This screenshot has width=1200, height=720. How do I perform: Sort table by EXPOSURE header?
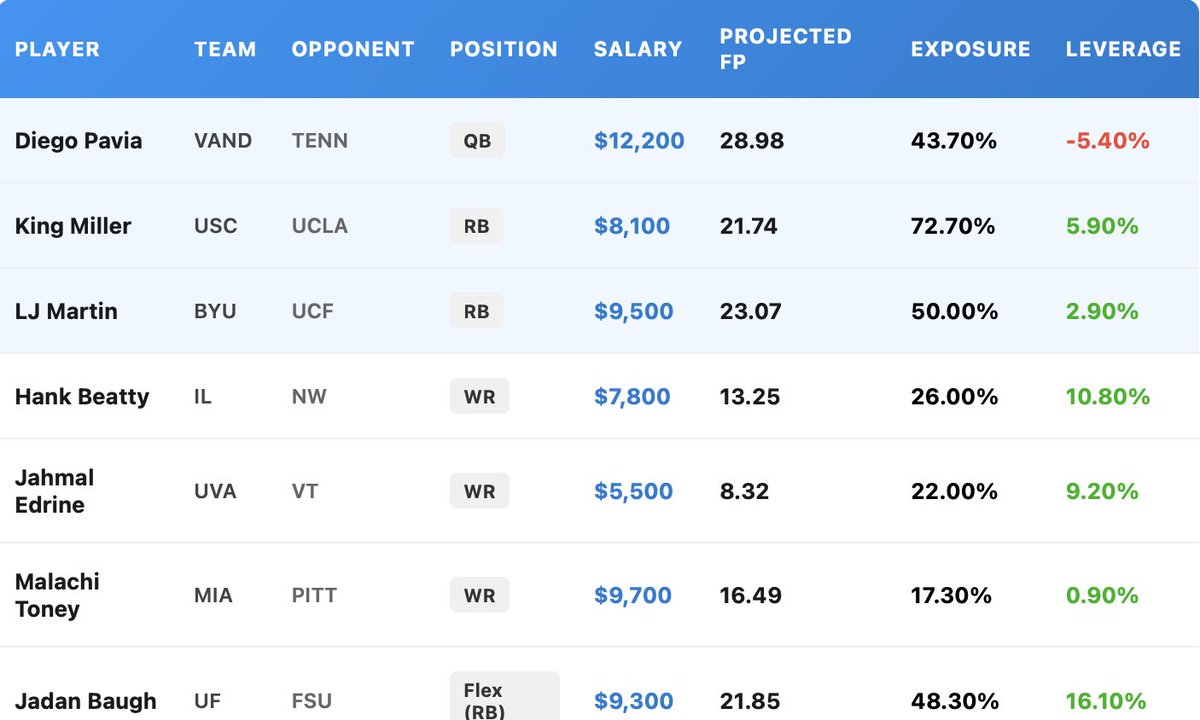[970, 49]
